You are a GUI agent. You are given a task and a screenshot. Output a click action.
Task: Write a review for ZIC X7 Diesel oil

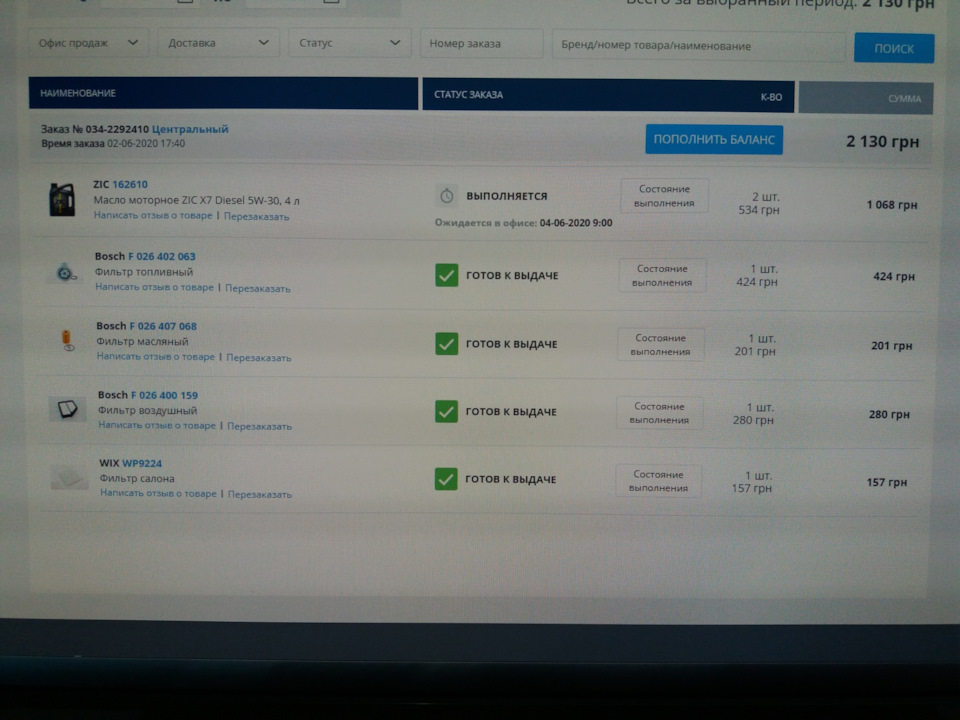(153, 216)
